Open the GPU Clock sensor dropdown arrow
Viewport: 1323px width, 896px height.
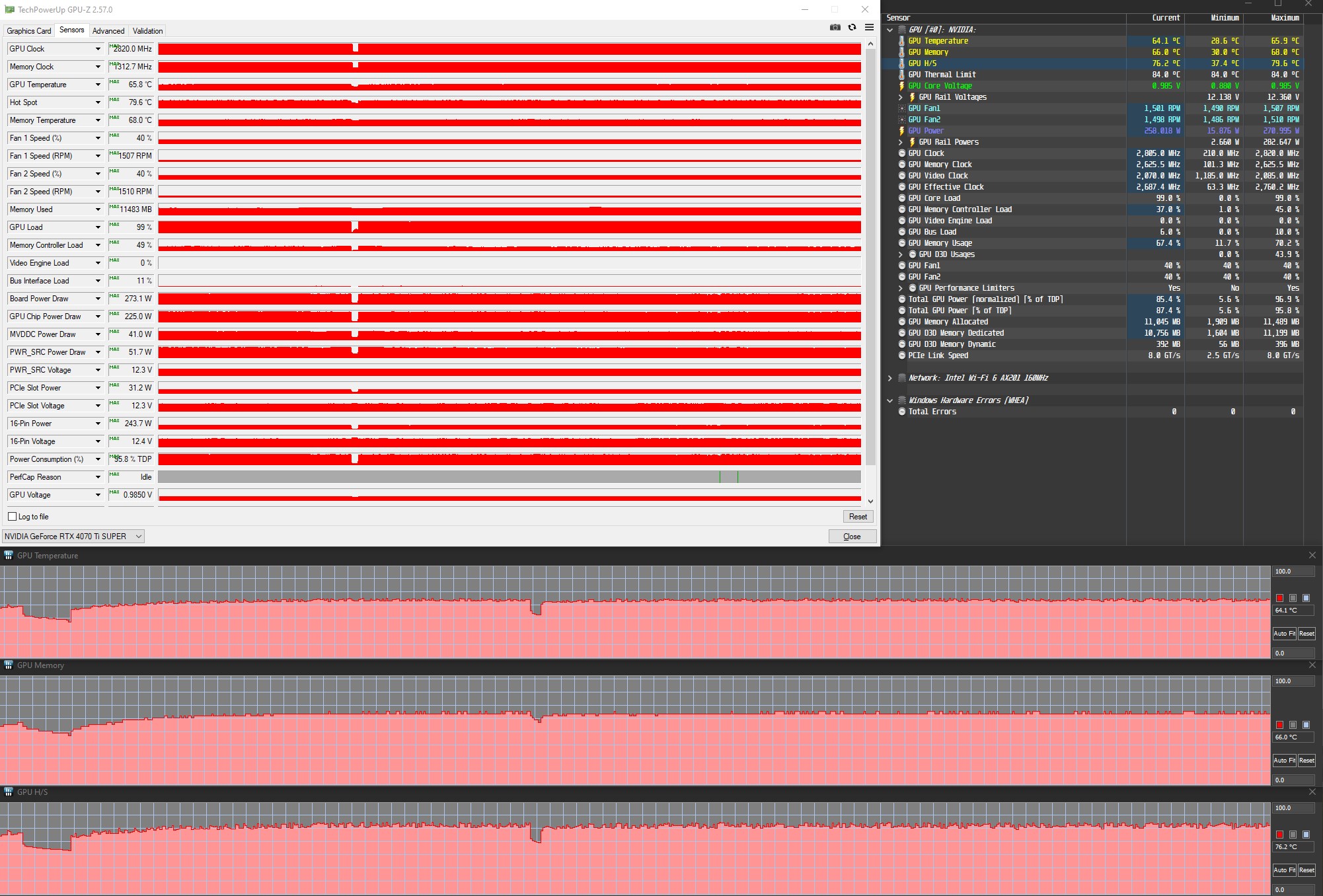[98, 49]
